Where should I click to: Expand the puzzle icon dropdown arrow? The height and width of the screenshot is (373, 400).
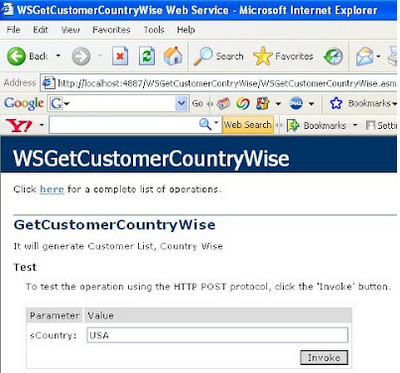(278, 104)
